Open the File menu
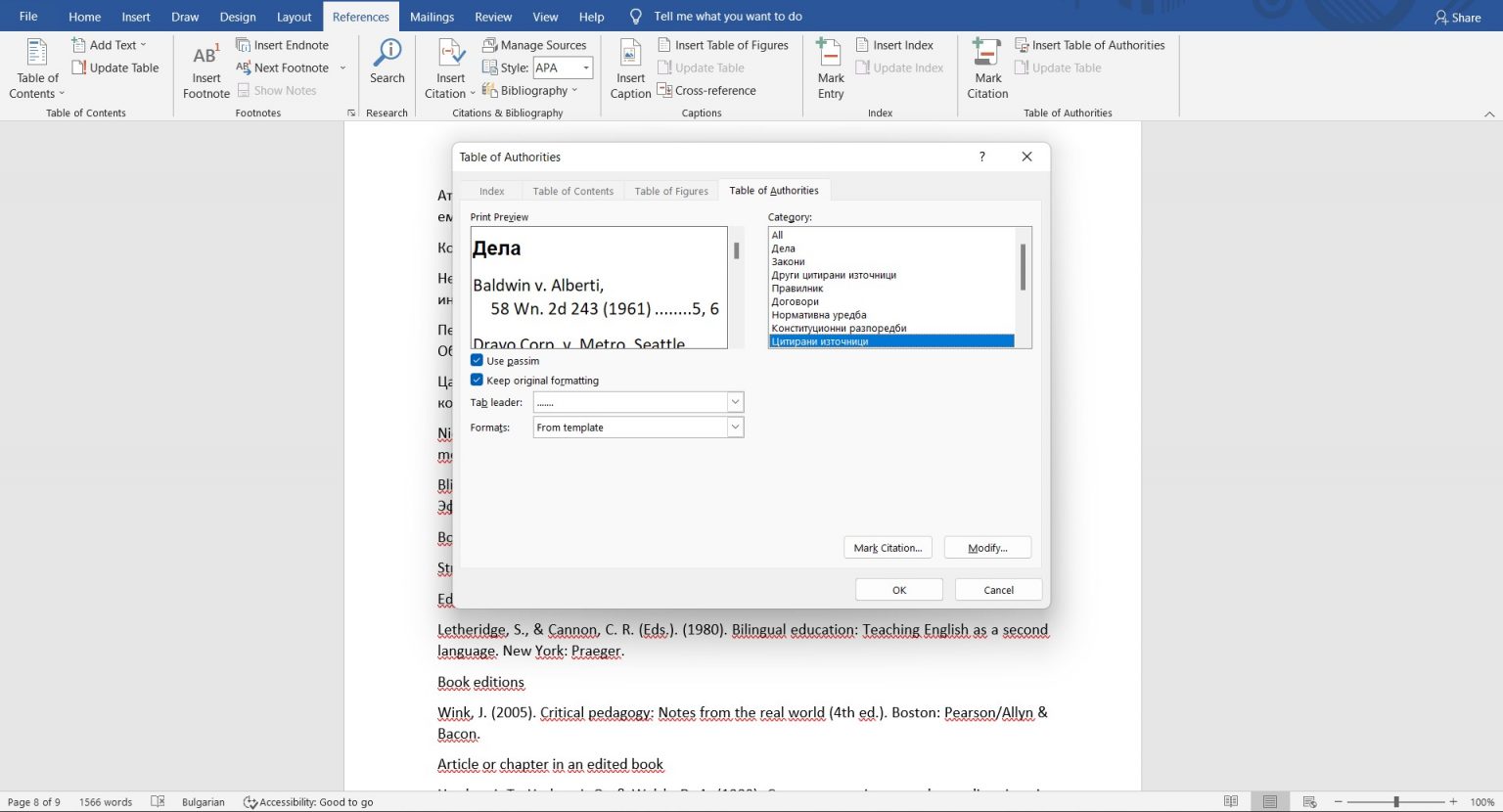The width and height of the screenshot is (1503, 812). 28,17
